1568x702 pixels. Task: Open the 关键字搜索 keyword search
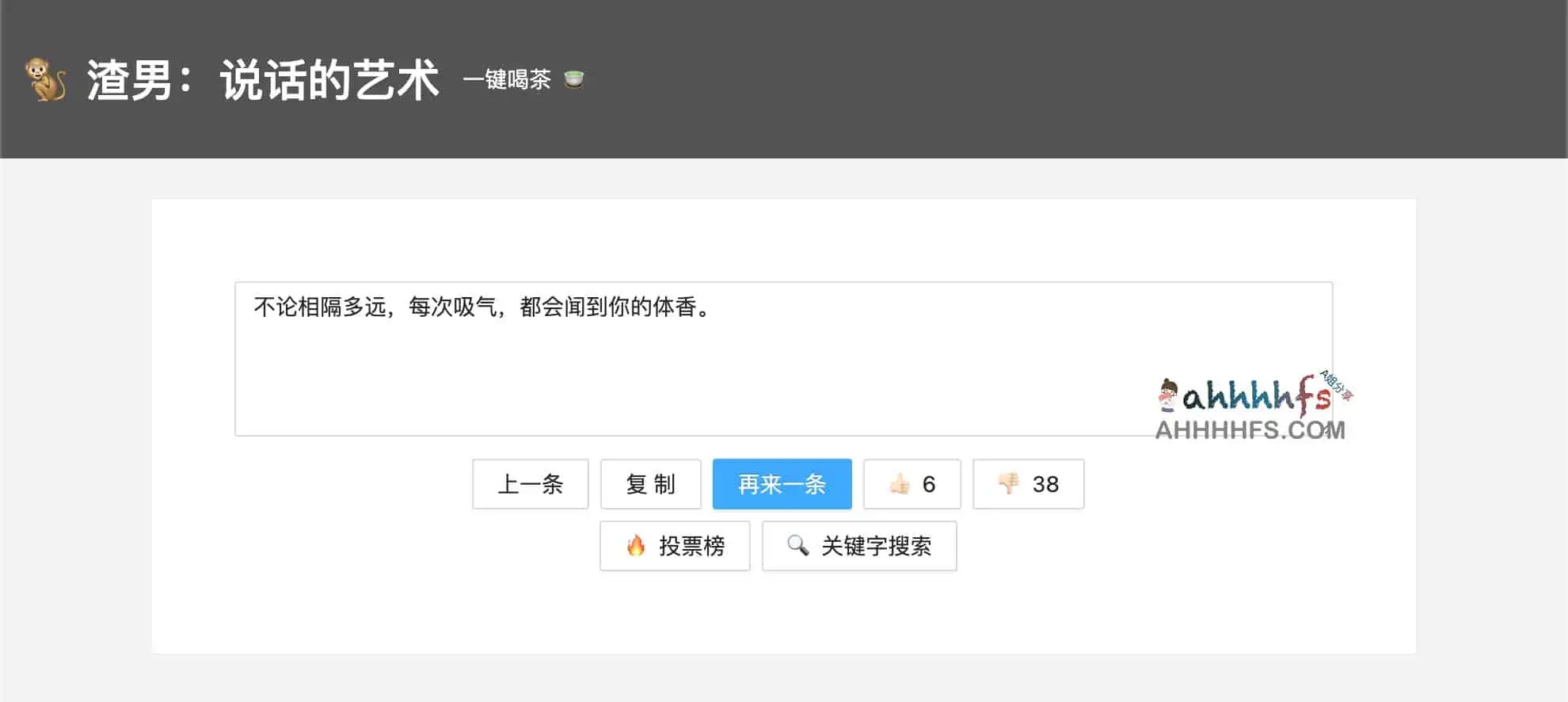click(859, 546)
